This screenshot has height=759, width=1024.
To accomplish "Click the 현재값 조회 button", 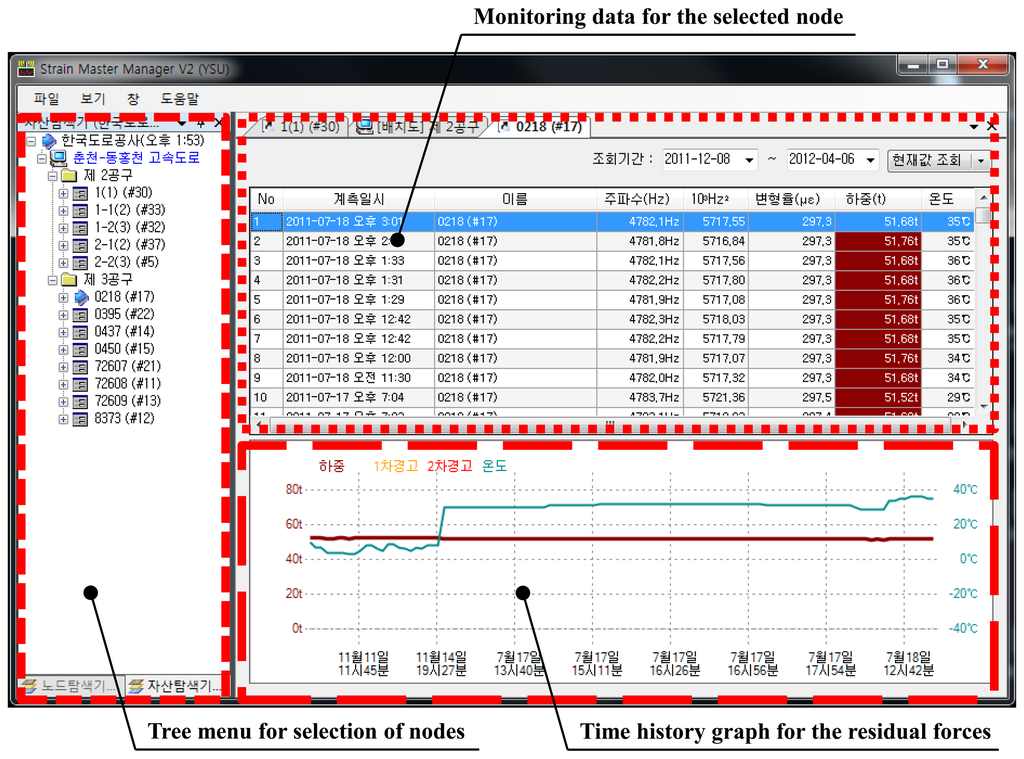I will (927, 161).
